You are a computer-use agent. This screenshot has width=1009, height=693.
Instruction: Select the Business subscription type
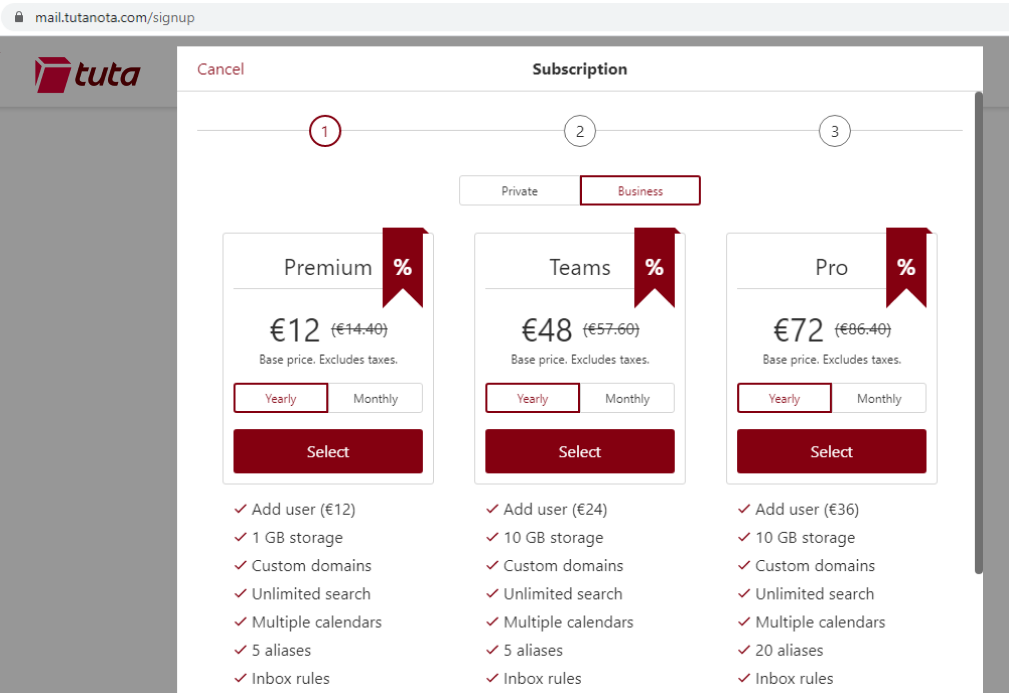pyautogui.click(x=640, y=191)
